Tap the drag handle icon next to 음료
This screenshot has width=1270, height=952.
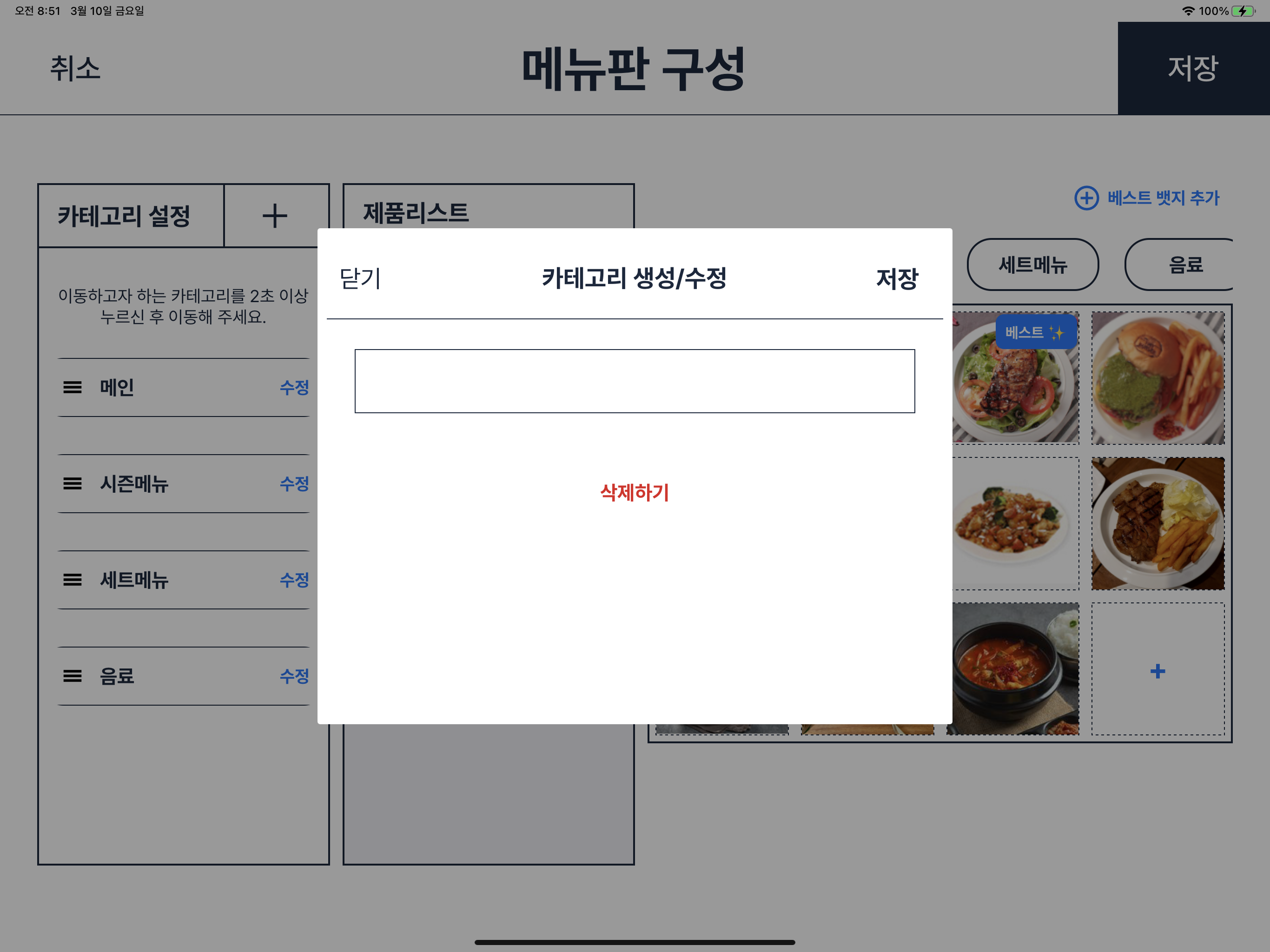(73, 676)
